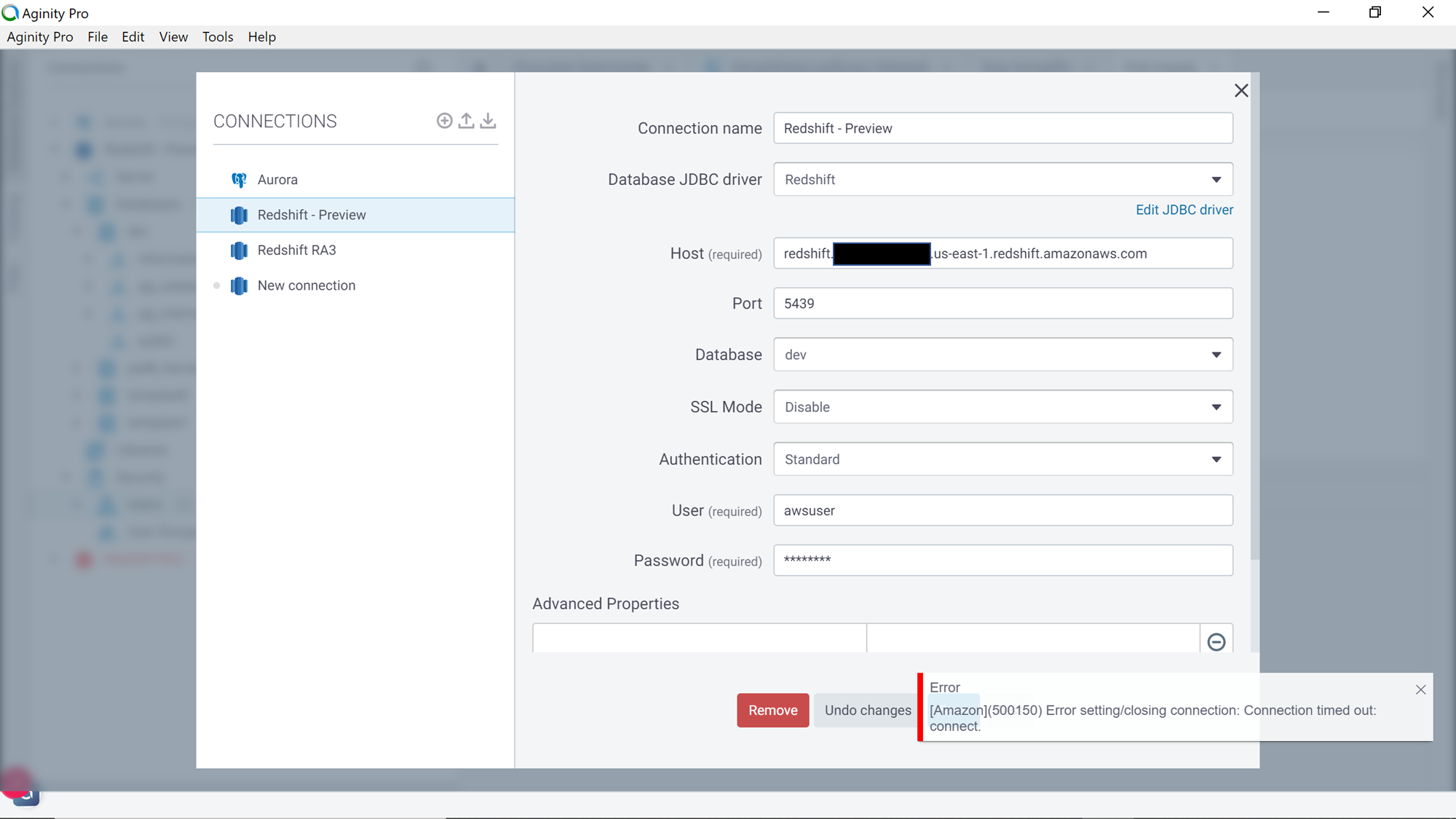The width and height of the screenshot is (1456, 819).
Task: Click the Undo changes button
Action: pos(867,710)
